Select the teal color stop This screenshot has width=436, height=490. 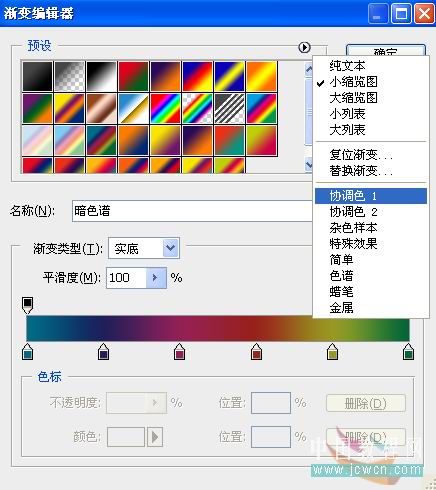point(27,352)
